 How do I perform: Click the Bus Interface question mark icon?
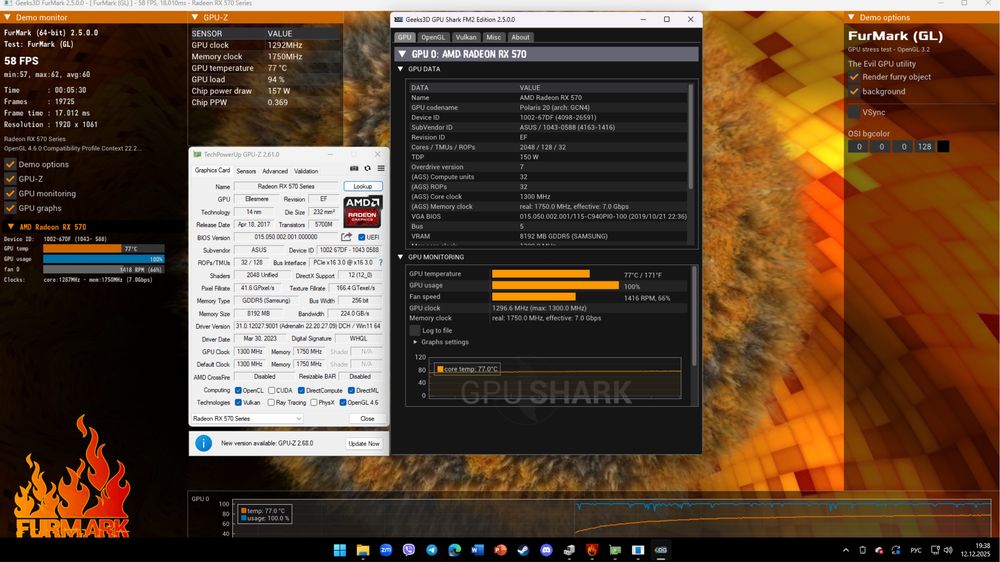coord(381,262)
